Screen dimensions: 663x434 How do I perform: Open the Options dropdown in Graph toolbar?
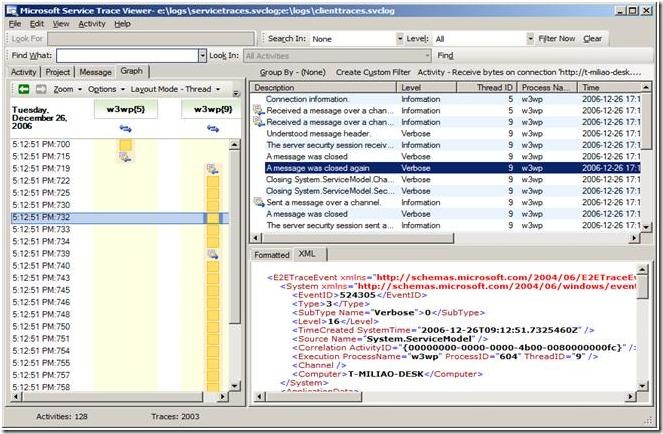pyautogui.click(x=106, y=89)
